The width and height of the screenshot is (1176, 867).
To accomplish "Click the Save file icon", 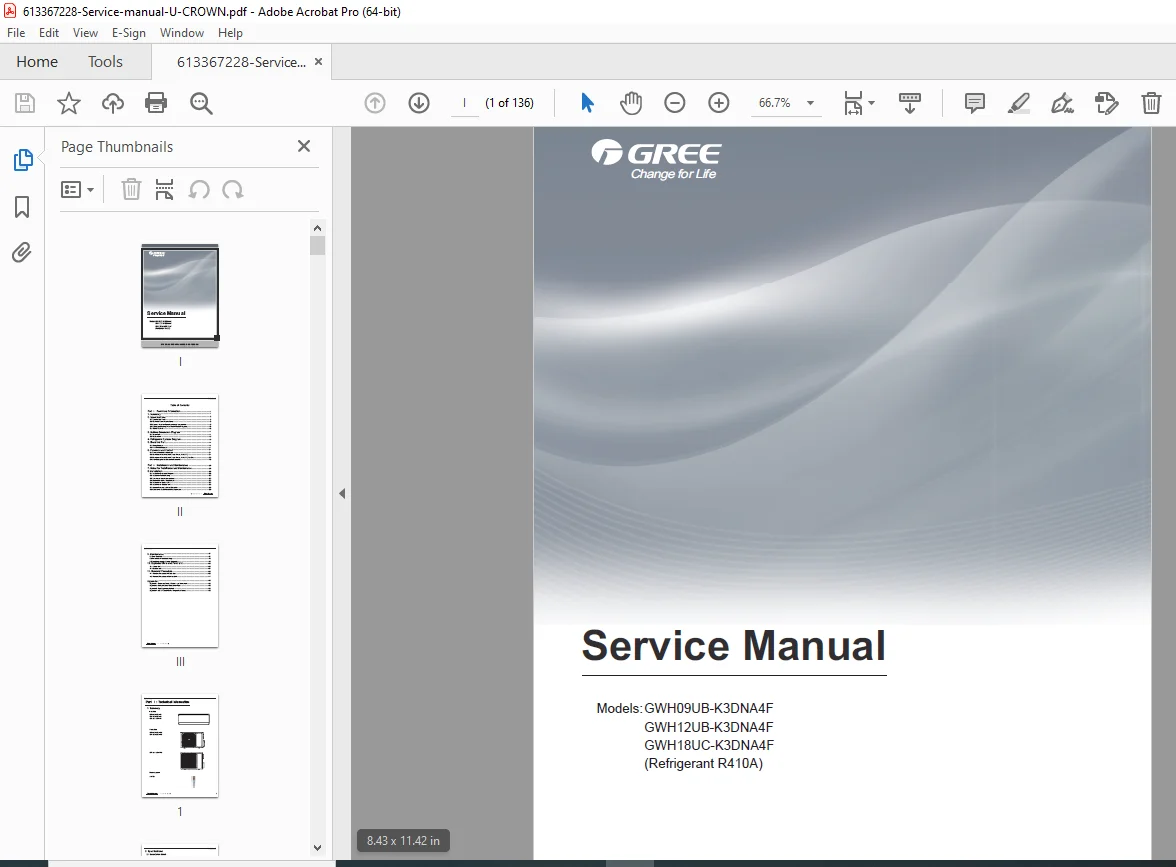I will [25, 103].
